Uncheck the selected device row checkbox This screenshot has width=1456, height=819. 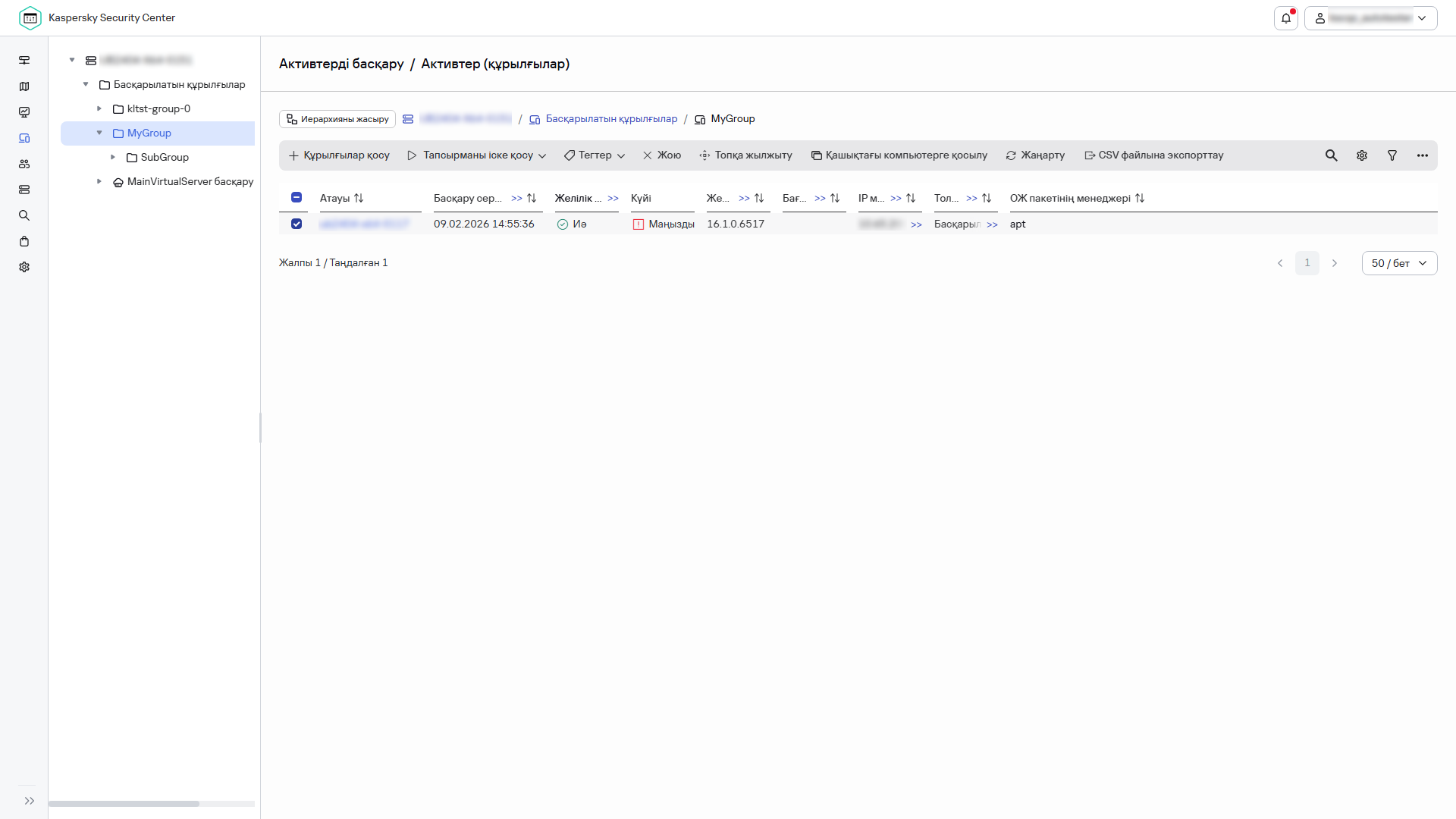pos(297,224)
